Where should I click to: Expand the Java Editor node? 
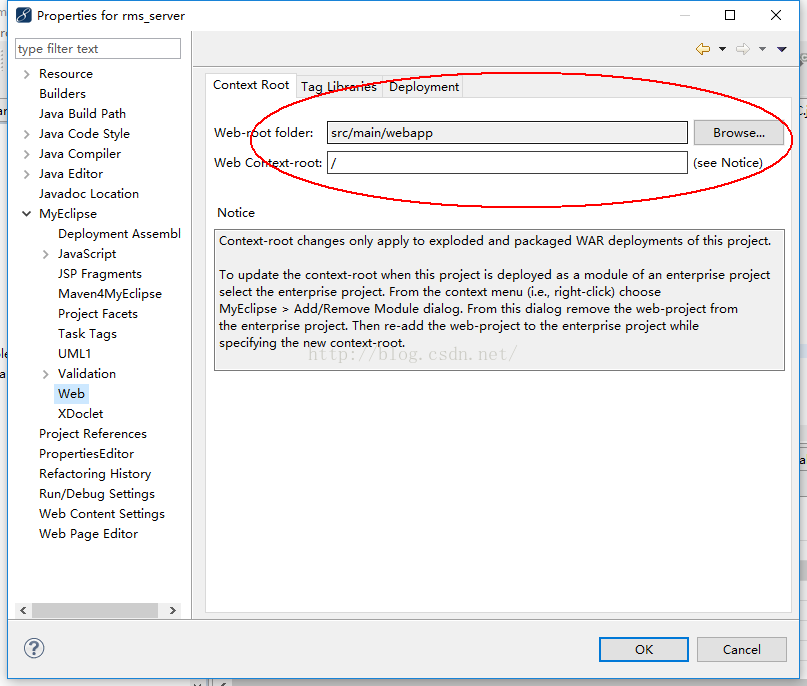pyautogui.click(x=27, y=174)
